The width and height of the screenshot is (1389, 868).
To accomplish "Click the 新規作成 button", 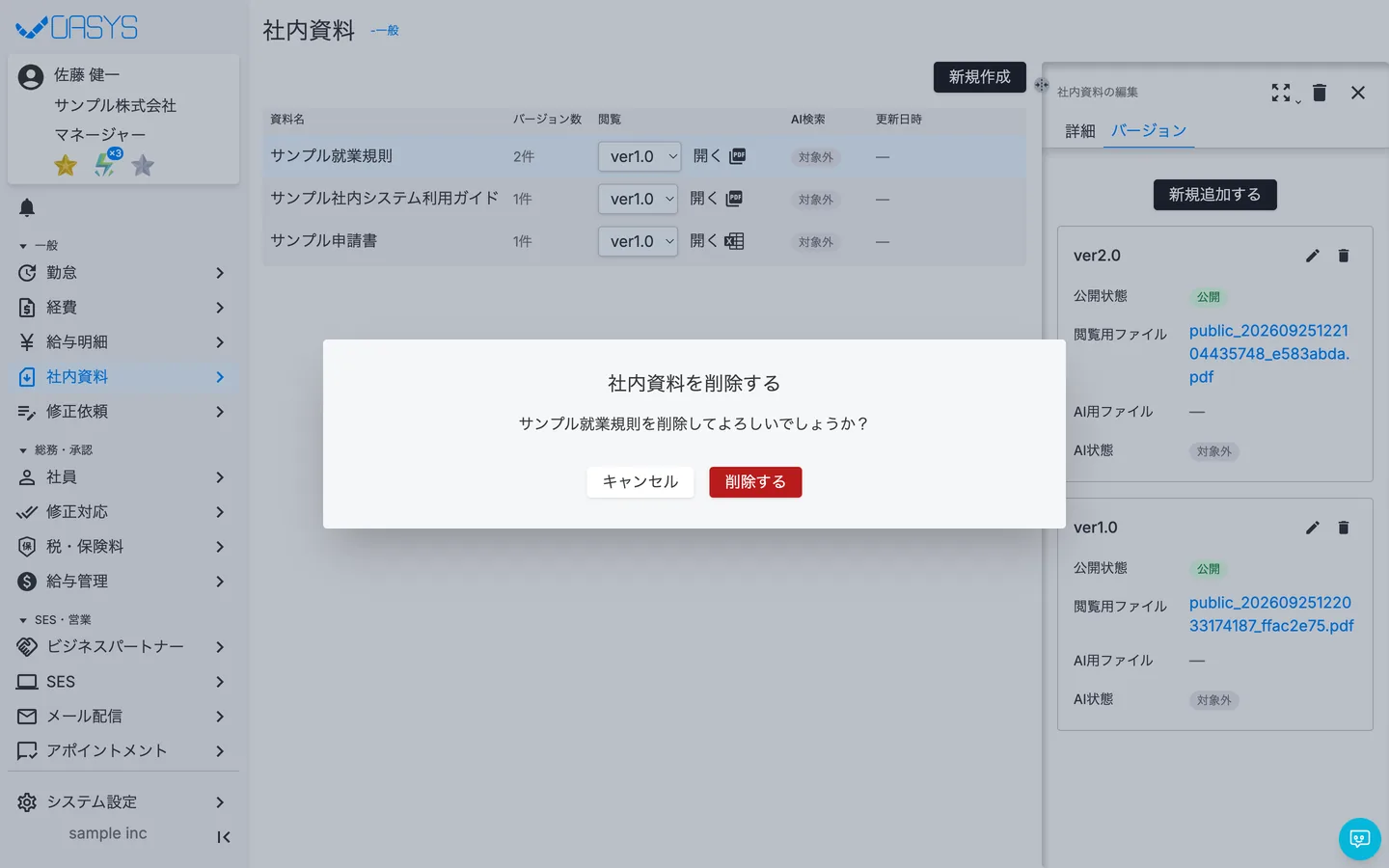I will click(x=979, y=77).
